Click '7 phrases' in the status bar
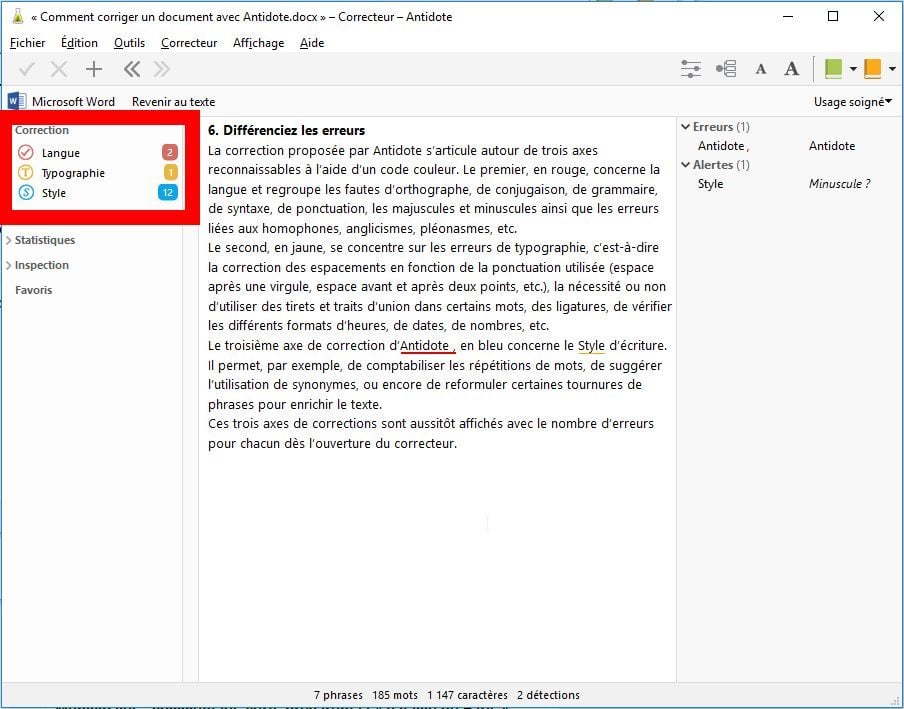This screenshot has width=904, height=709. tap(338, 695)
